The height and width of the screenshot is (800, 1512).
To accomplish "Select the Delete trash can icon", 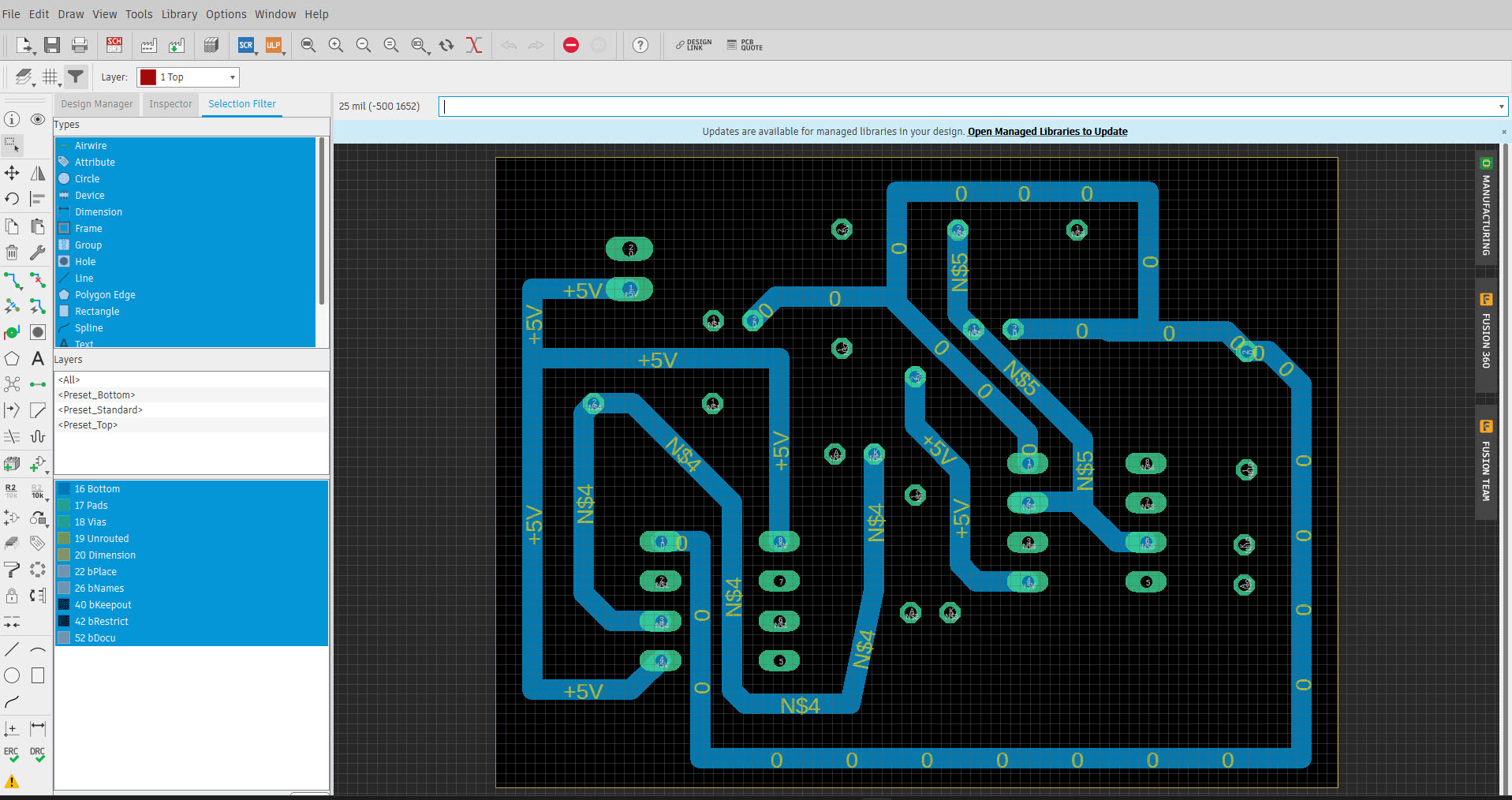I will pos(12,252).
